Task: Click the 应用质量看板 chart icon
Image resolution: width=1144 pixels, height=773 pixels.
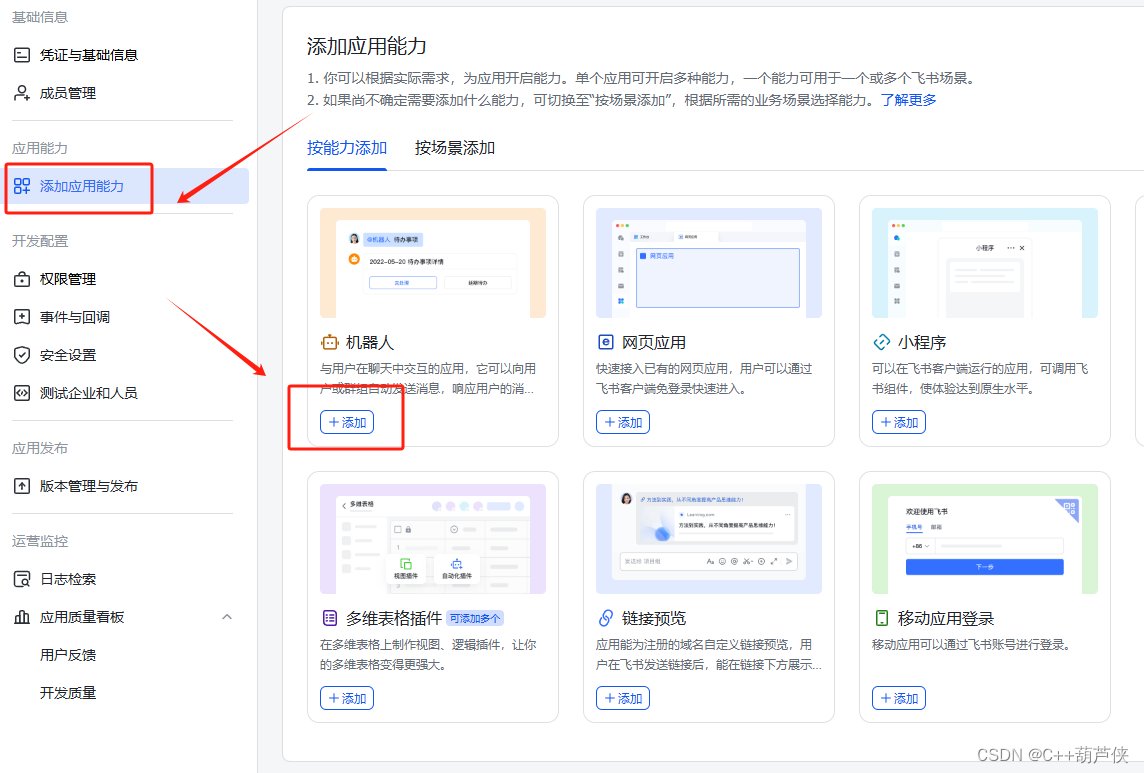Action: [22, 617]
